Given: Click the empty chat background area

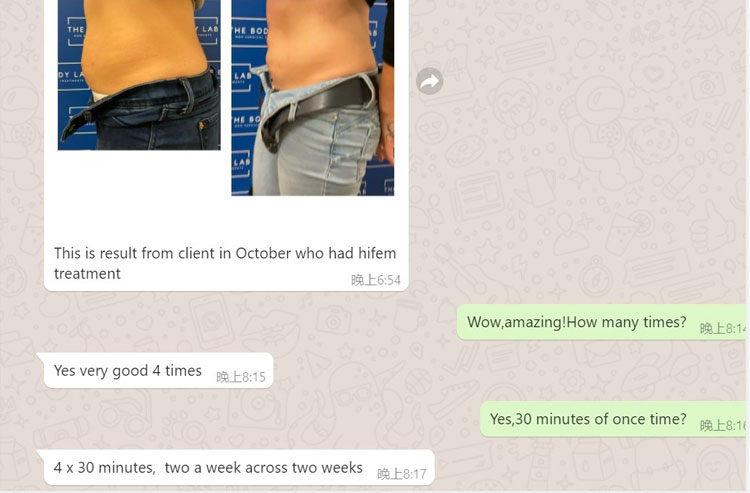Looking at the screenshot, I should pyautogui.click(x=574, y=167).
